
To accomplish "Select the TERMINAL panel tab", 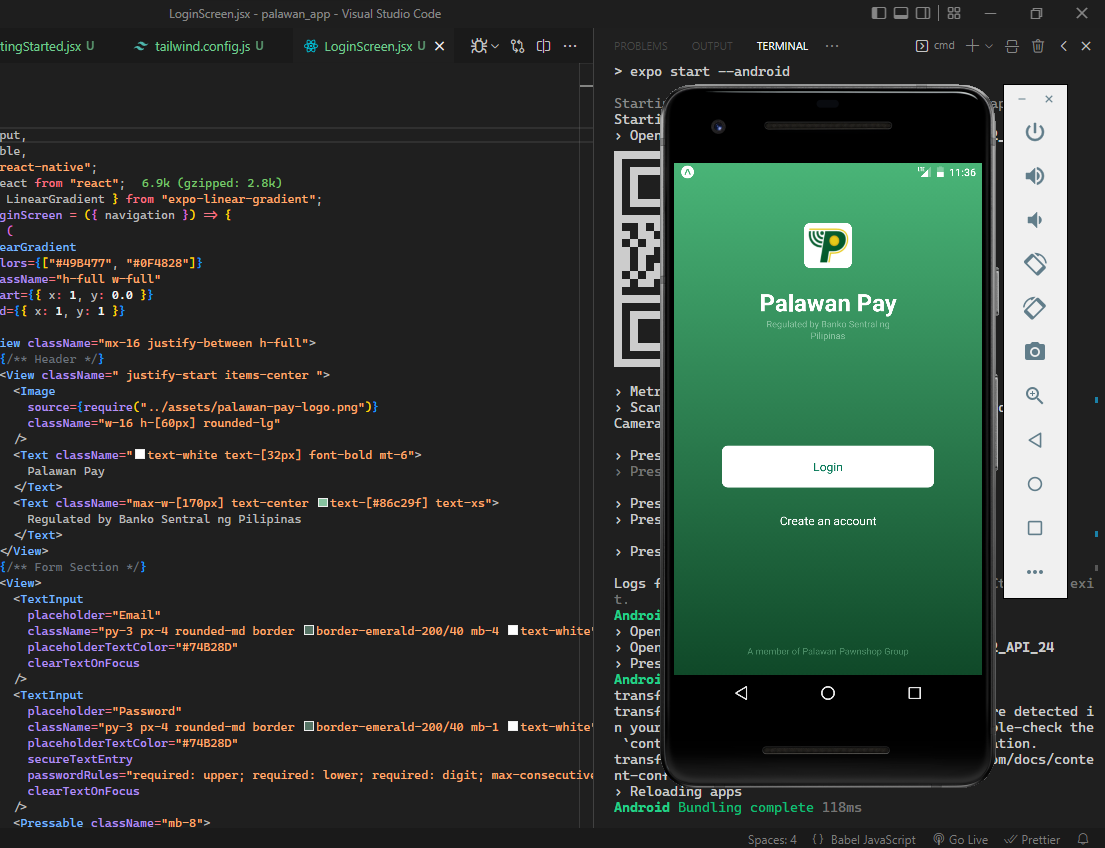I will point(782,46).
